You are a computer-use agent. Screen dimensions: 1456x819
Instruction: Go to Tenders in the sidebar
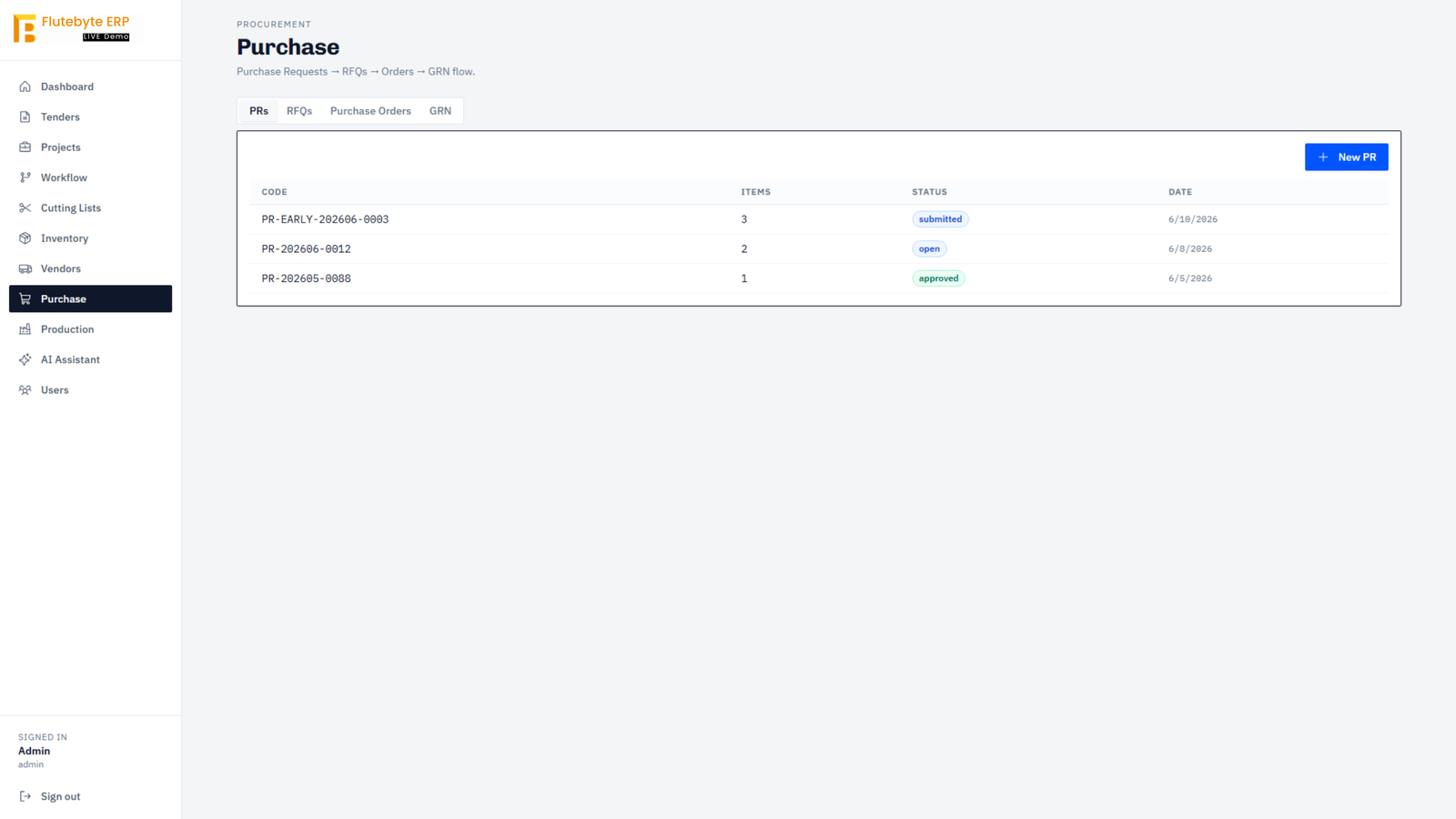coord(90,116)
